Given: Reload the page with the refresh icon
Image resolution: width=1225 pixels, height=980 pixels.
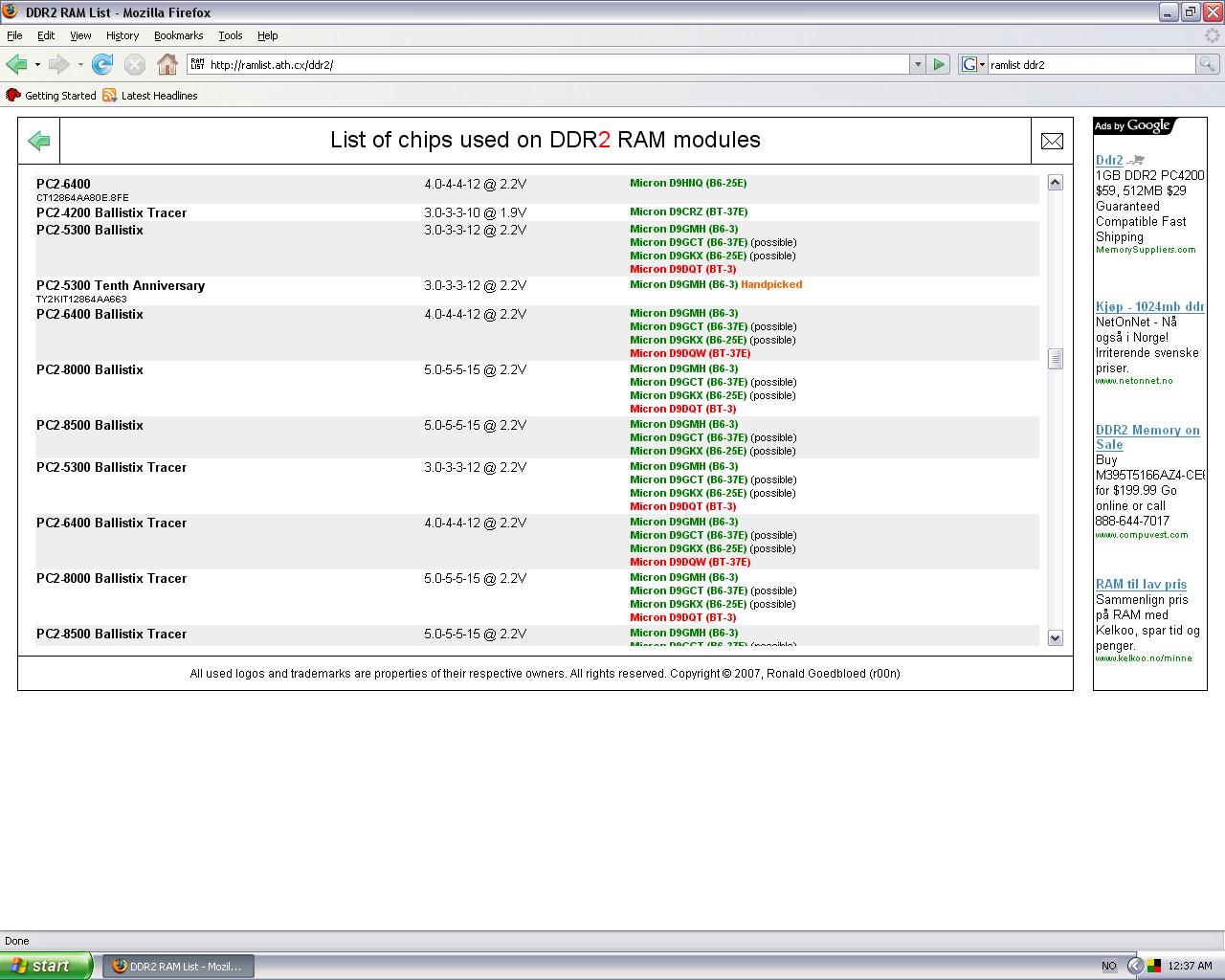Looking at the screenshot, I should pos(102,64).
